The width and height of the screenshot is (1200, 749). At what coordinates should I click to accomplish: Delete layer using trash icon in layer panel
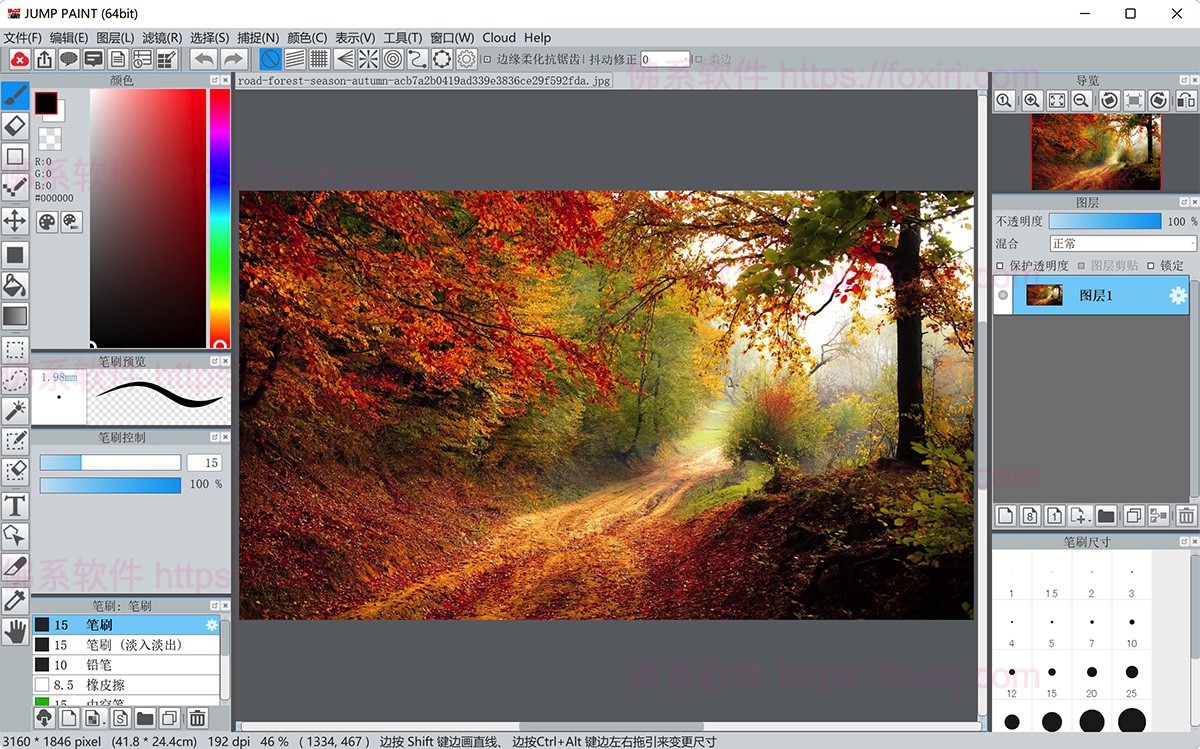(1186, 516)
